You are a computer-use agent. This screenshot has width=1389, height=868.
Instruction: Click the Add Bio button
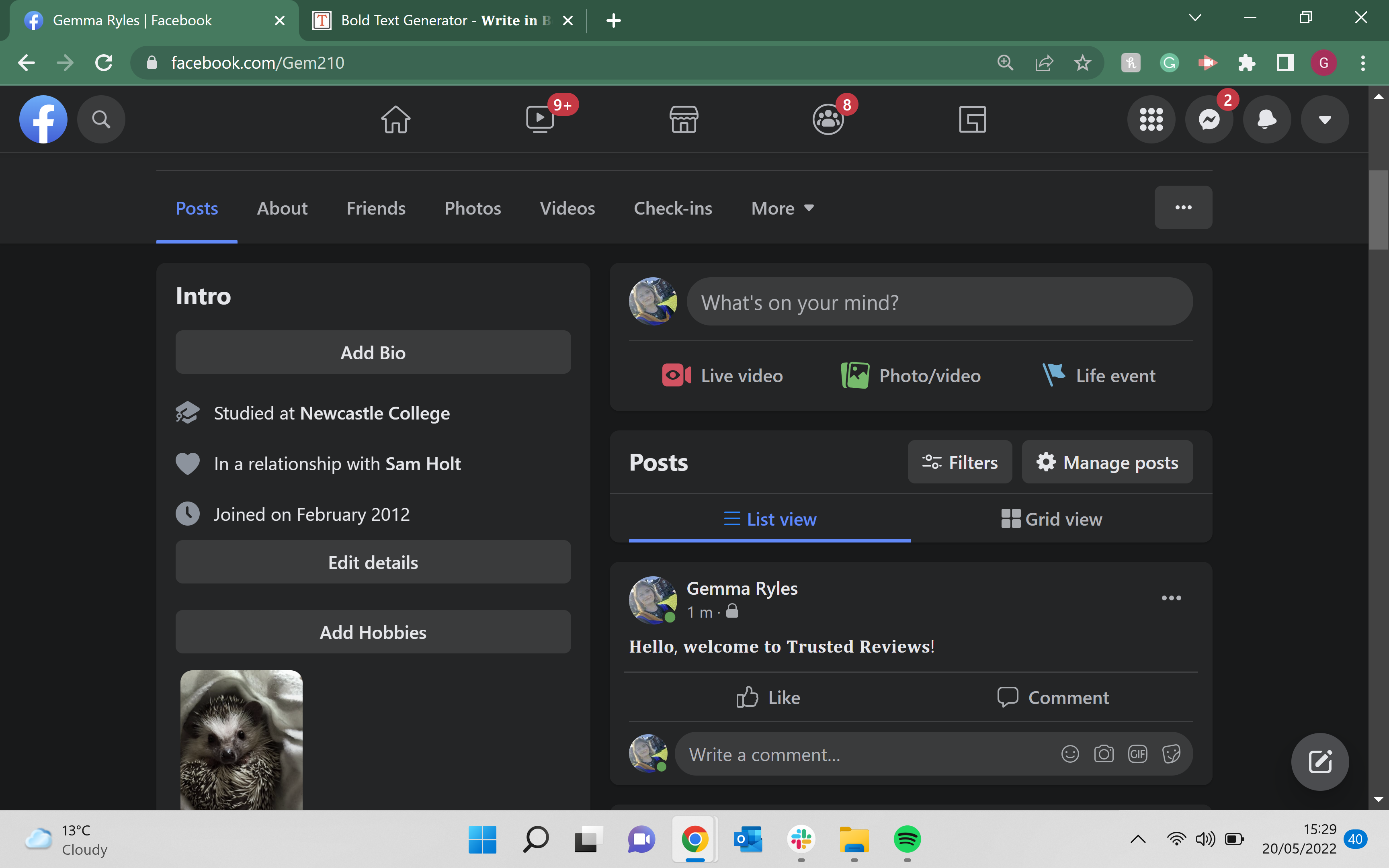(373, 352)
